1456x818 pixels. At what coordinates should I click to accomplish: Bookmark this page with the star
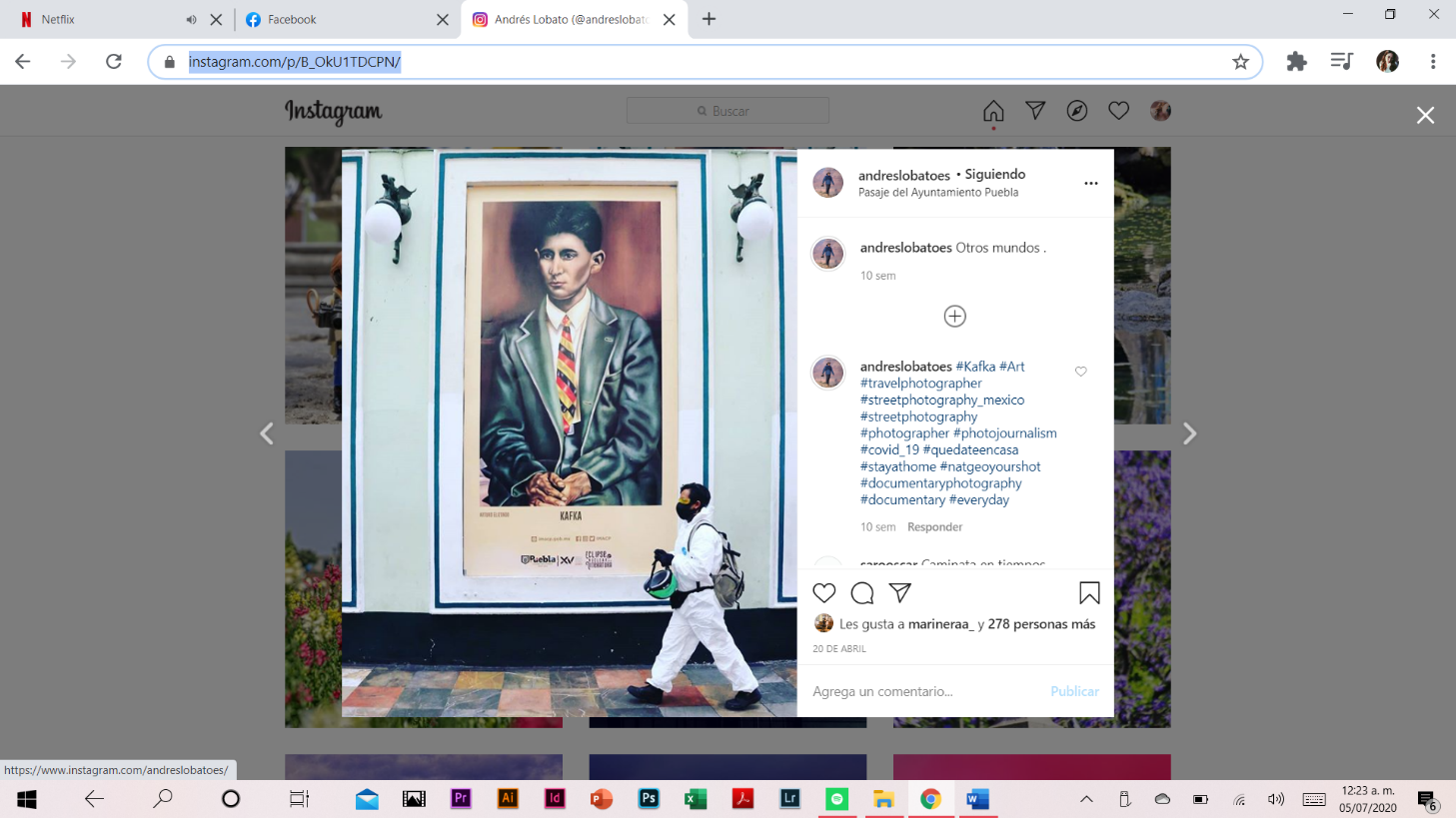click(1241, 62)
